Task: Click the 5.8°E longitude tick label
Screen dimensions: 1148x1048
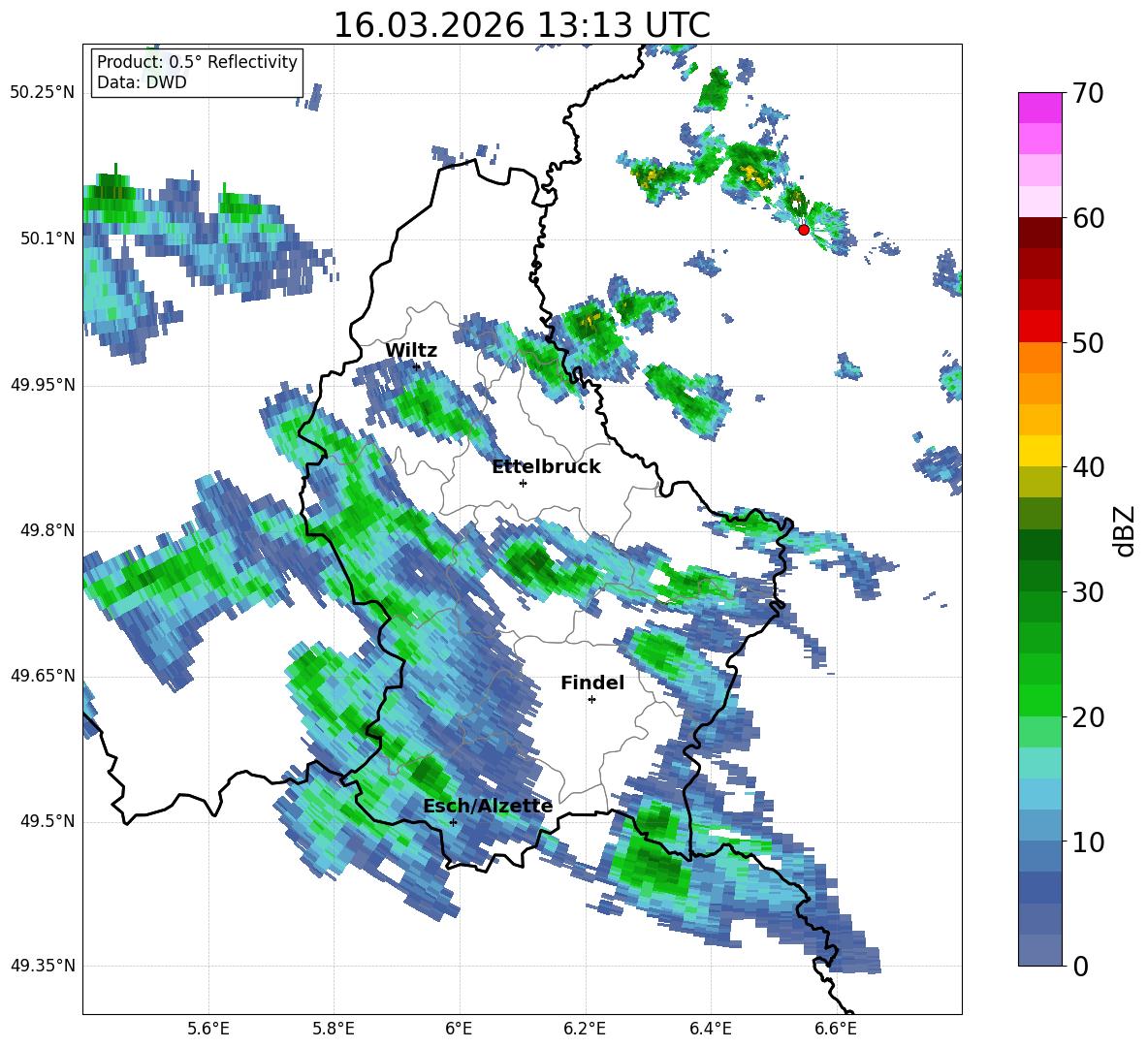Action: (334, 1029)
